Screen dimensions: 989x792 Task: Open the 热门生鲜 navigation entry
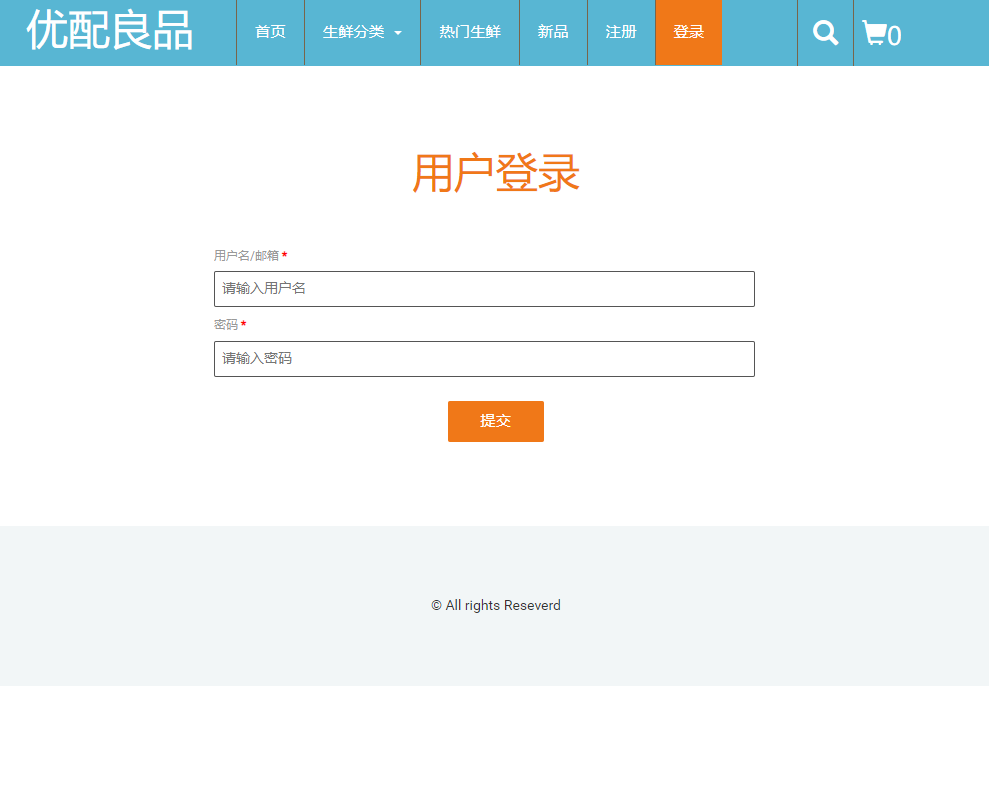[x=469, y=32]
